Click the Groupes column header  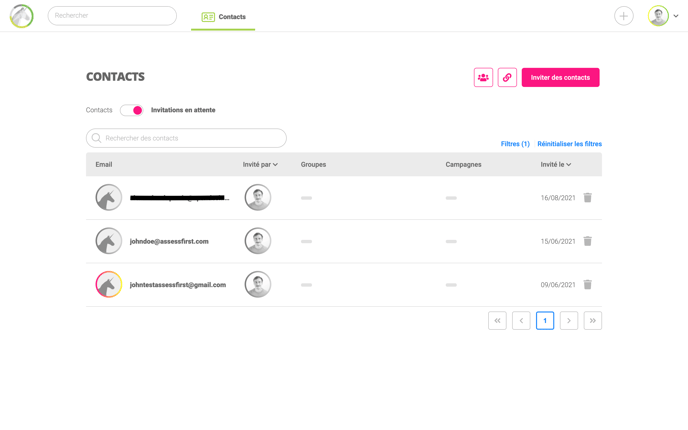click(x=313, y=165)
